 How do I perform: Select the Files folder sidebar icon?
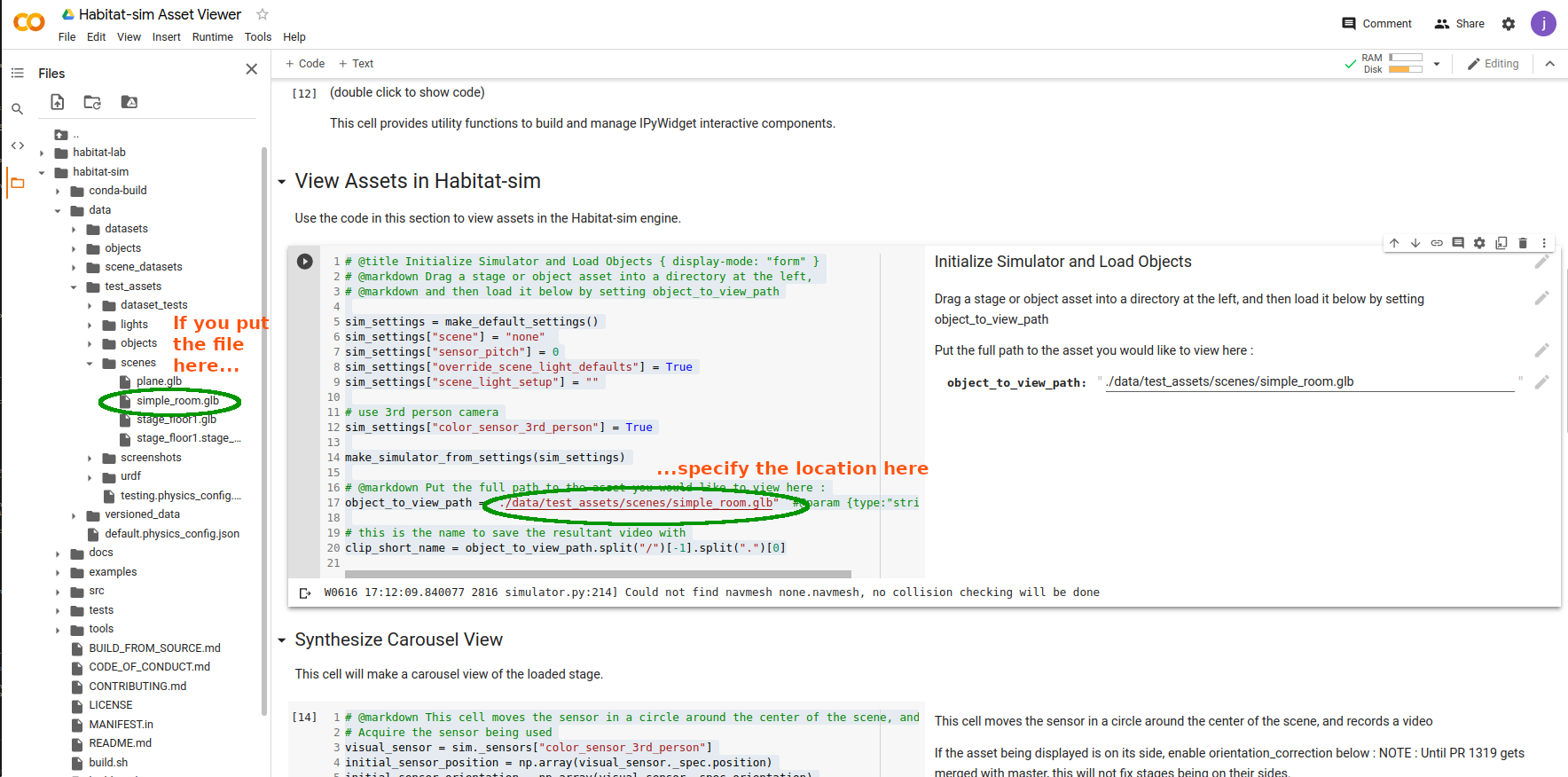pyautogui.click(x=17, y=183)
